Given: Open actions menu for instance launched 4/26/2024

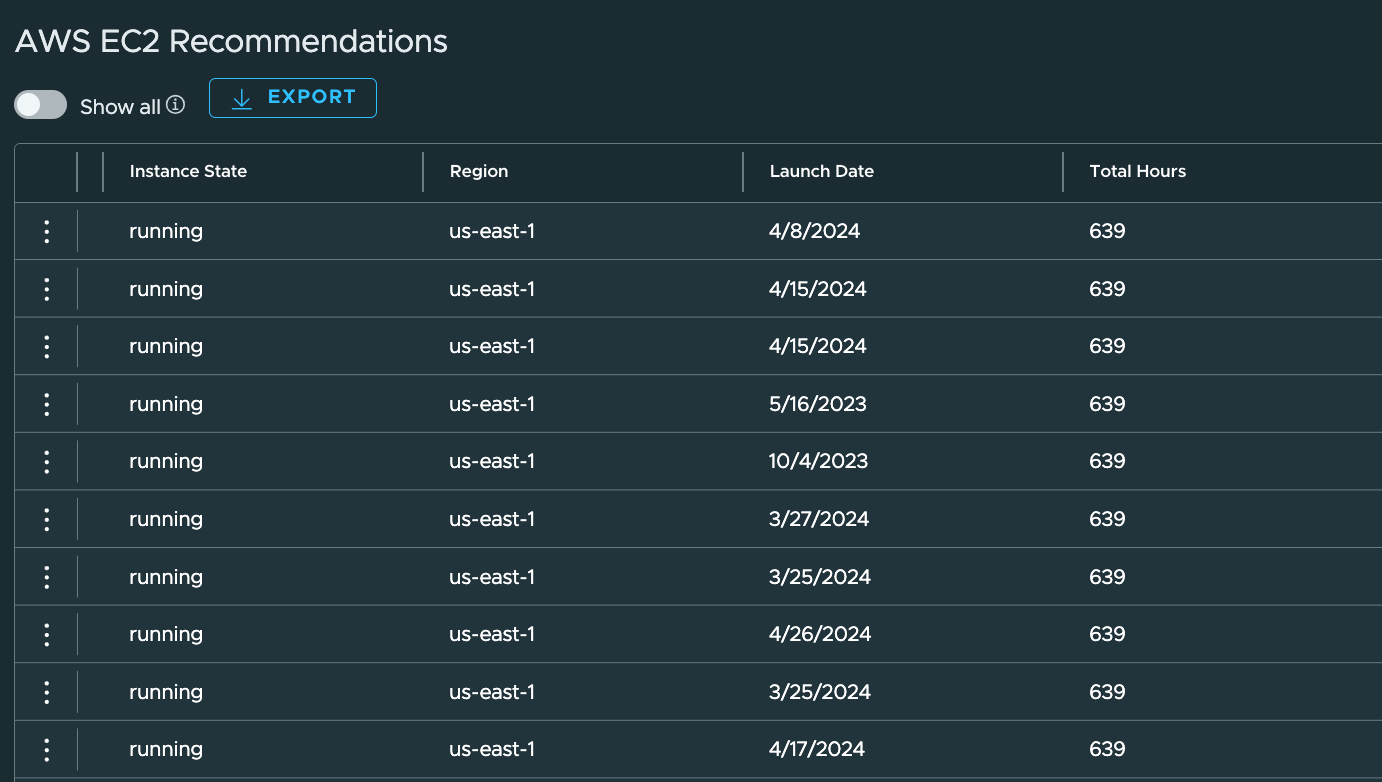Looking at the screenshot, I should click(x=46, y=633).
